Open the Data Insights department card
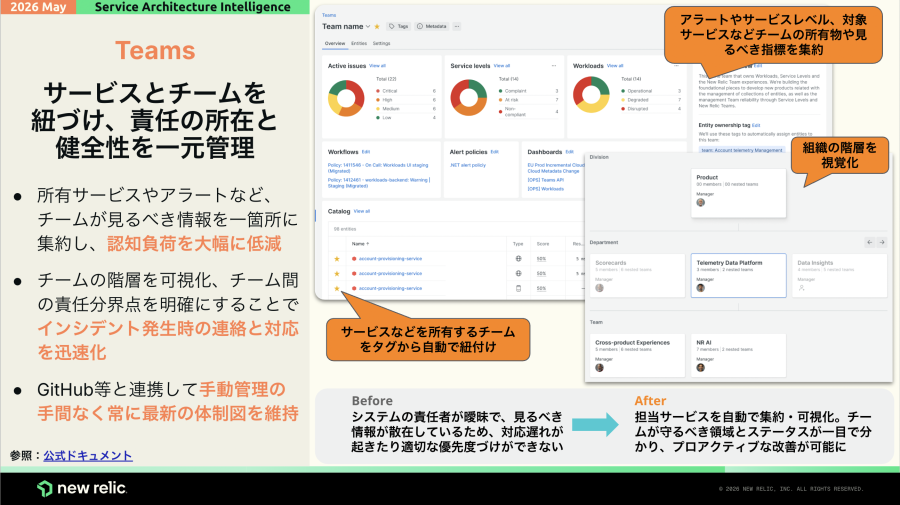The height and width of the screenshot is (505, 900). (x=839, y=275)
